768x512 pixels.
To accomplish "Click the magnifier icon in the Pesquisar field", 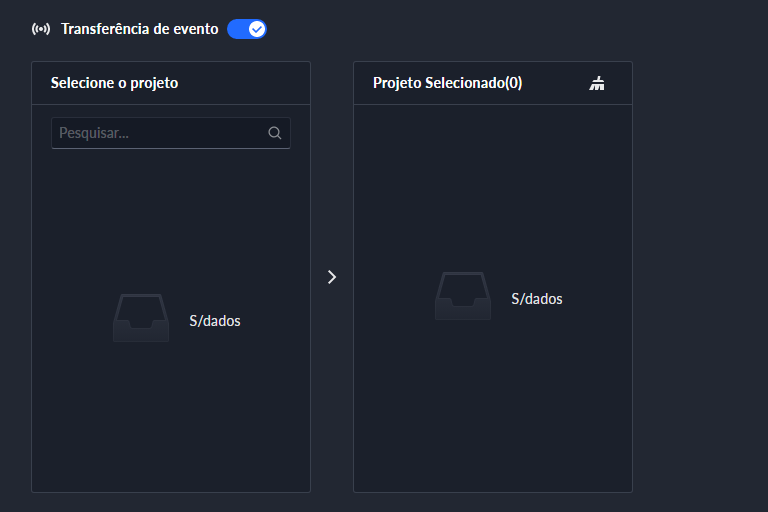I will pyautogui.click(x=275, y=133).
